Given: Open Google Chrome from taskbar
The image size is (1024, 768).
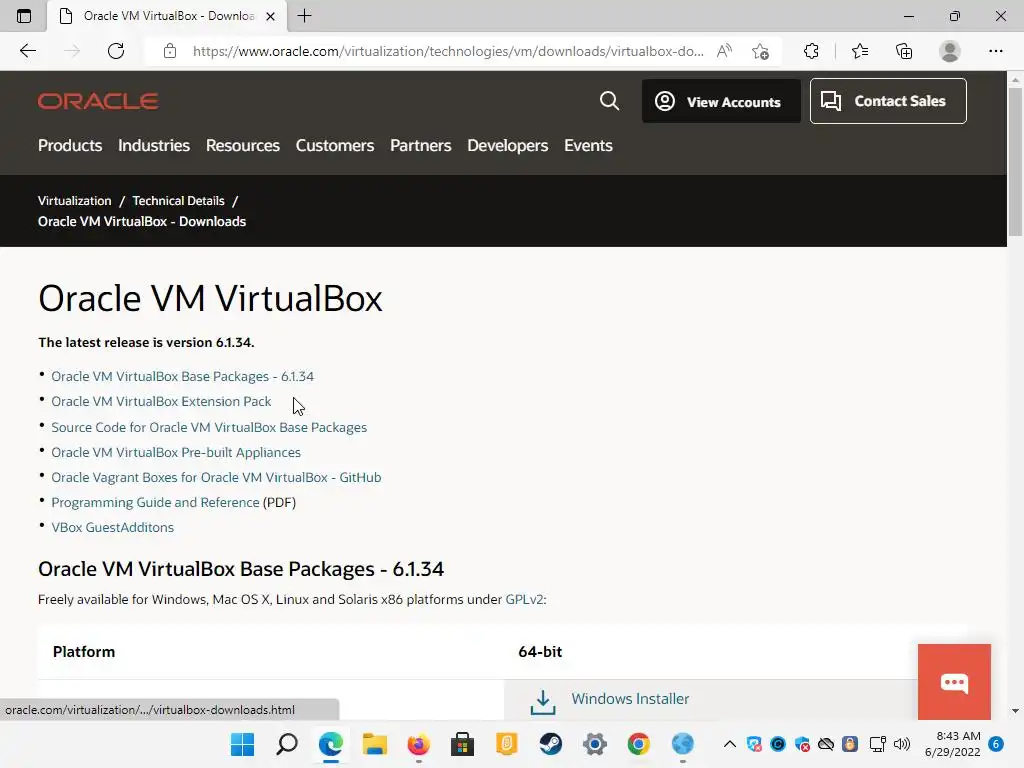Looking at the screenshot, I should click(639, 744).
